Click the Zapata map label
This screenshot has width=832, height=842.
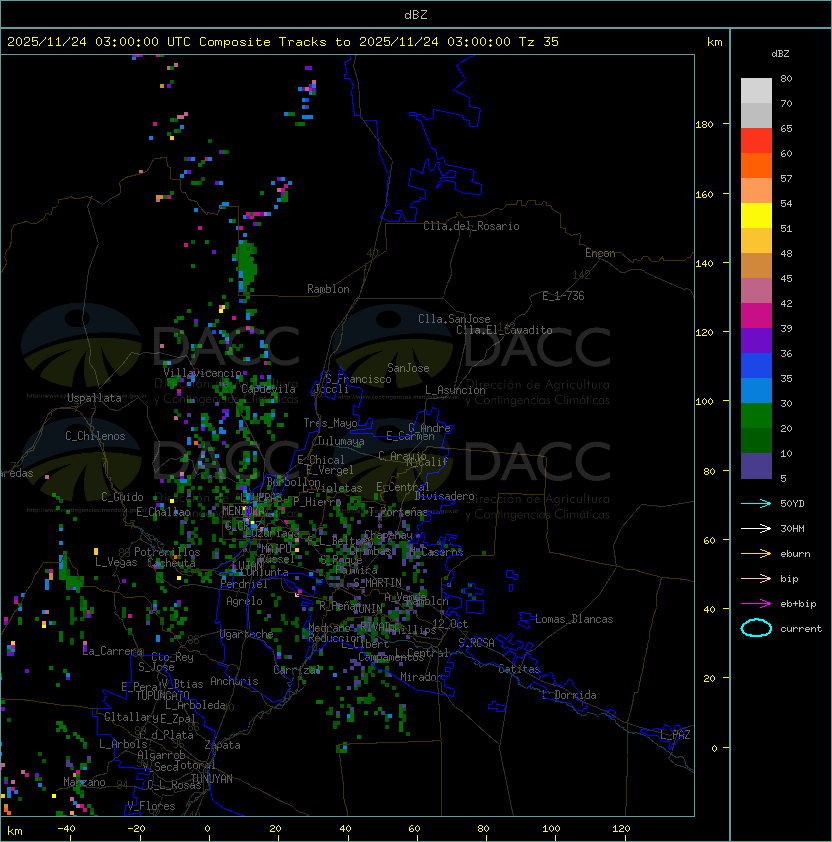pos(222,745)
